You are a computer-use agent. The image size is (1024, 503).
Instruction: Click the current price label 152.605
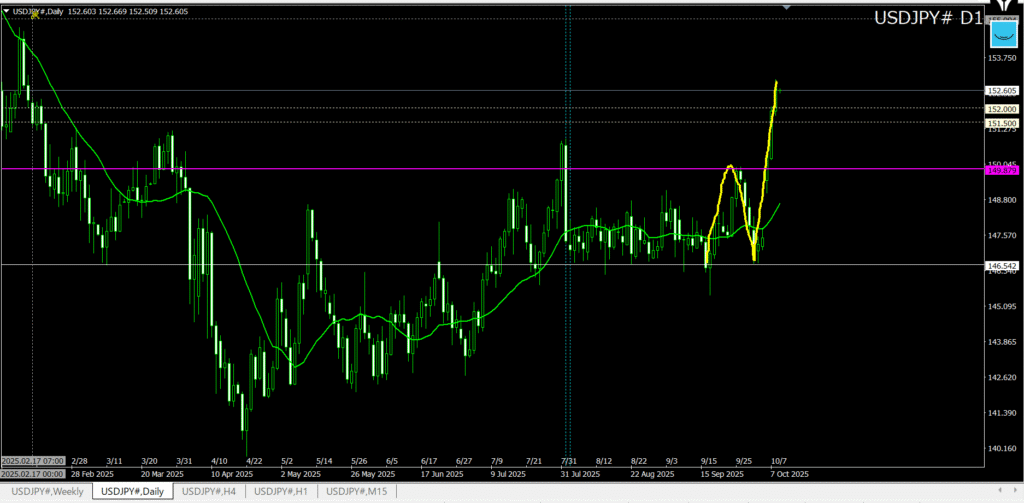tap(1002, 91)
